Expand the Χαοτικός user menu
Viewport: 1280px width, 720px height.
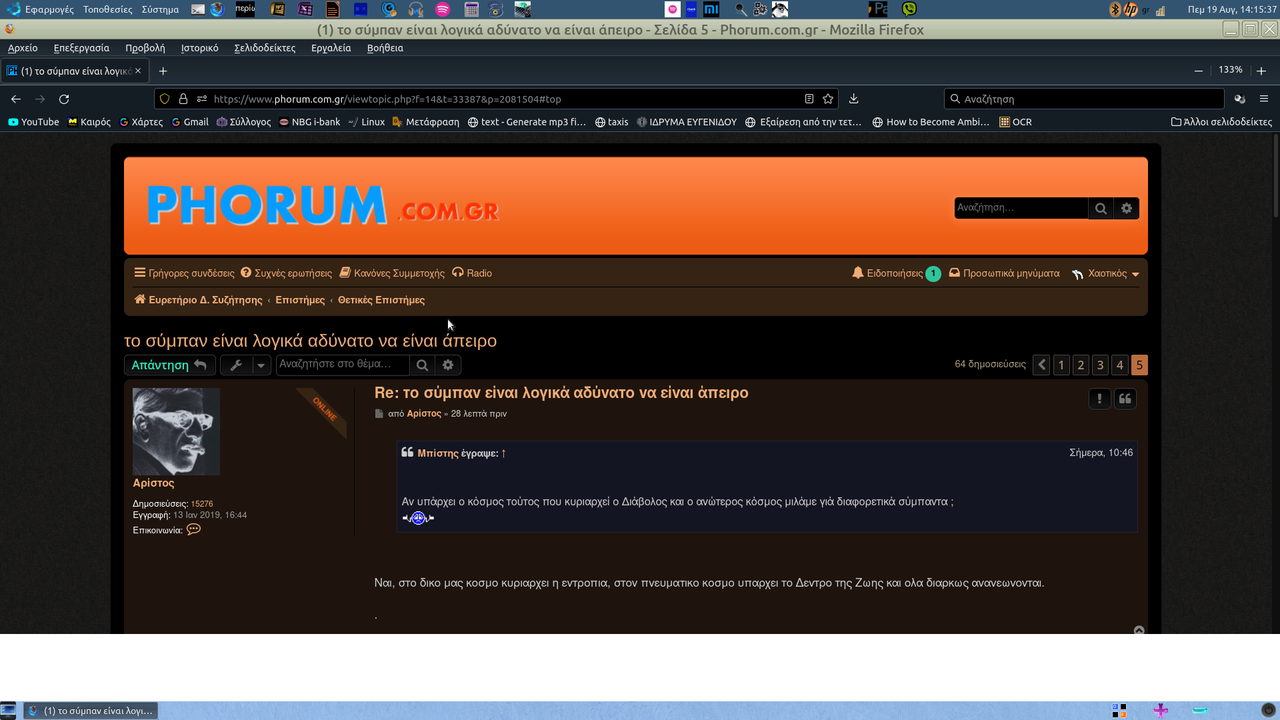coord(1106,274)
